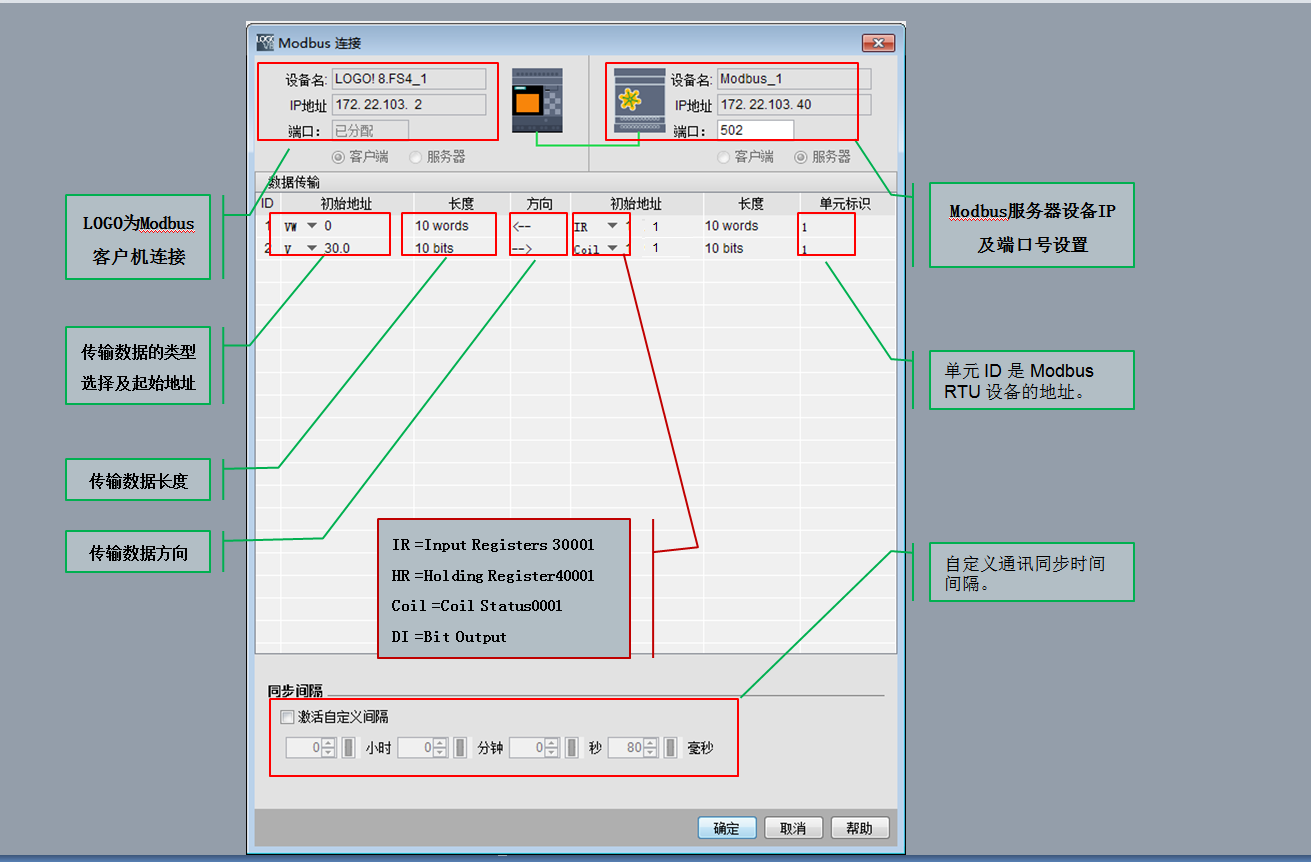The width and height of the screenshot is (1311, 862).
Task: Close the Modbus 连接 dialog
Action: (x=878, y=43)
